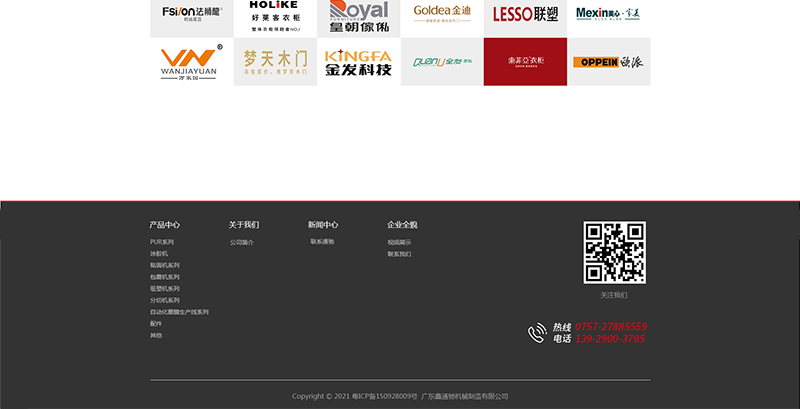Click the red 索菲亚 wardrobe logo
The width and height of the screenshot is (800, 409).
525,62
